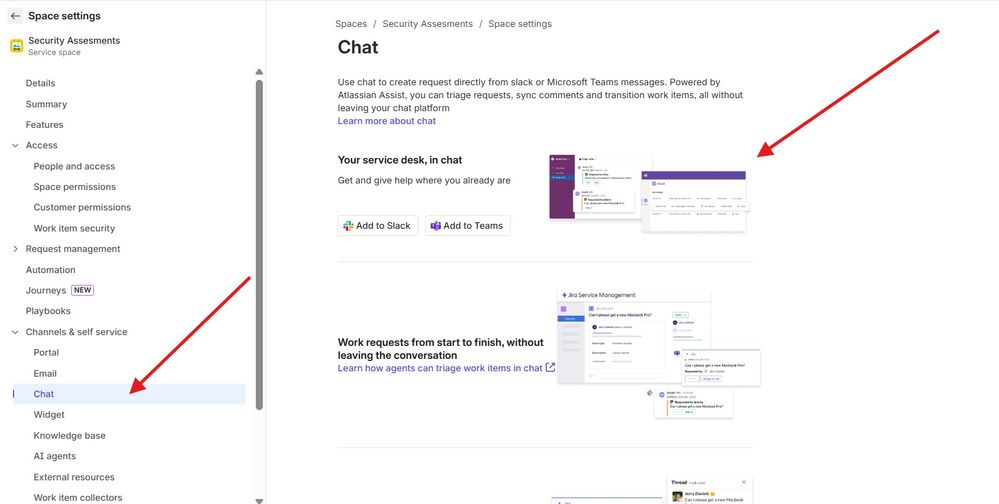This screenshot has width=999, height=504.
Task: Open Widget settings
Action: click(x=49, y=415)
